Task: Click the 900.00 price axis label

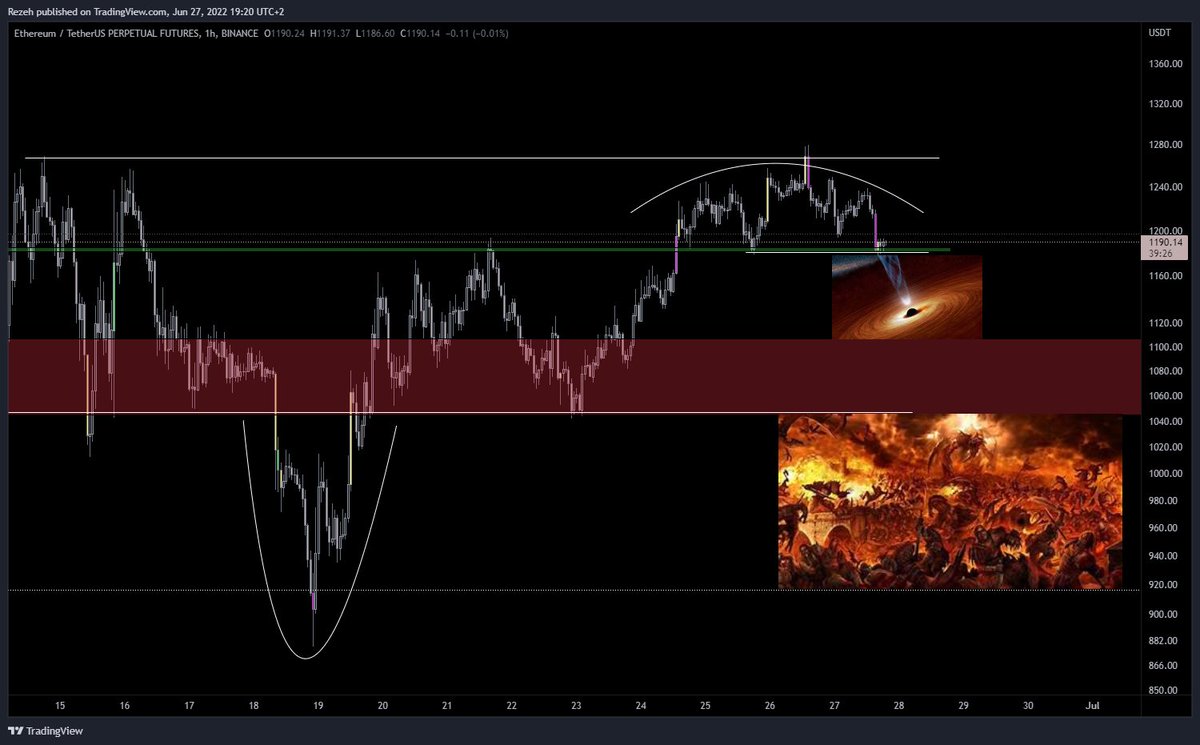Action: [x=1164, y=614]
